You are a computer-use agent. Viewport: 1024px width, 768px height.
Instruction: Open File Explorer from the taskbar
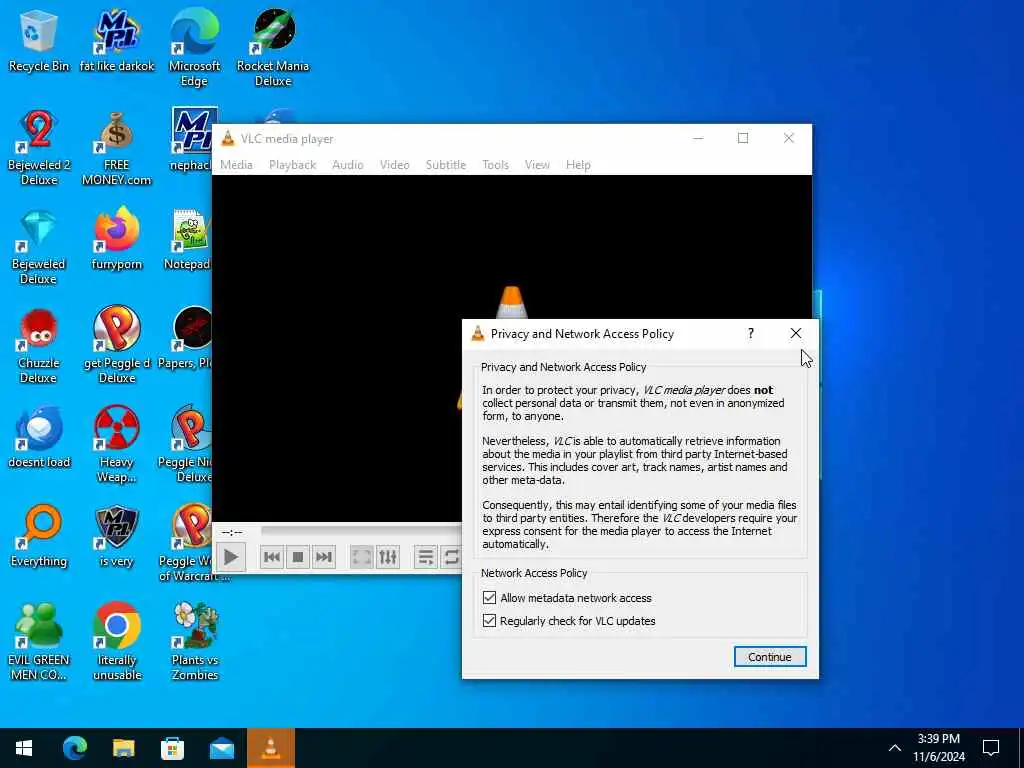(123, 748)
